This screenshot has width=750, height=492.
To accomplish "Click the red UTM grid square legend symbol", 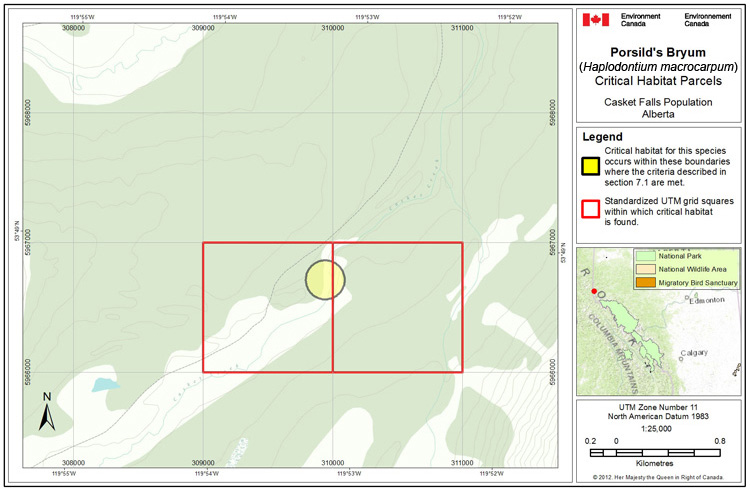I will point(591,210).
